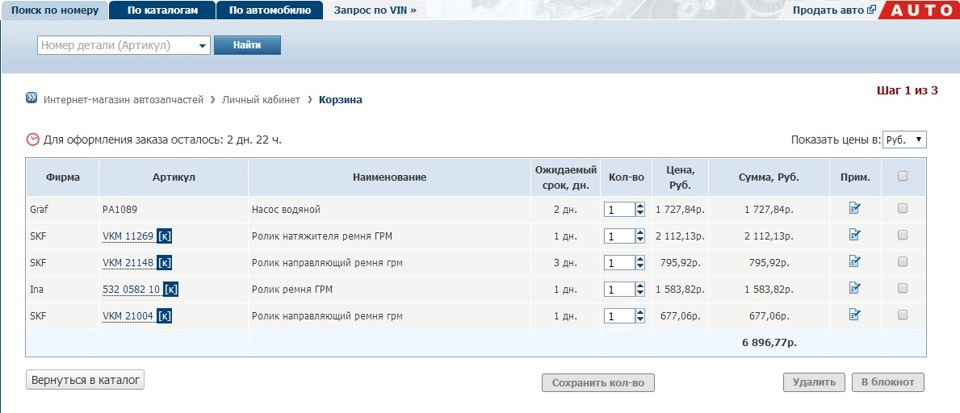Open note icon for VKM 21004 row
This screenshot has height=413, width=960.
pos(855,315)
